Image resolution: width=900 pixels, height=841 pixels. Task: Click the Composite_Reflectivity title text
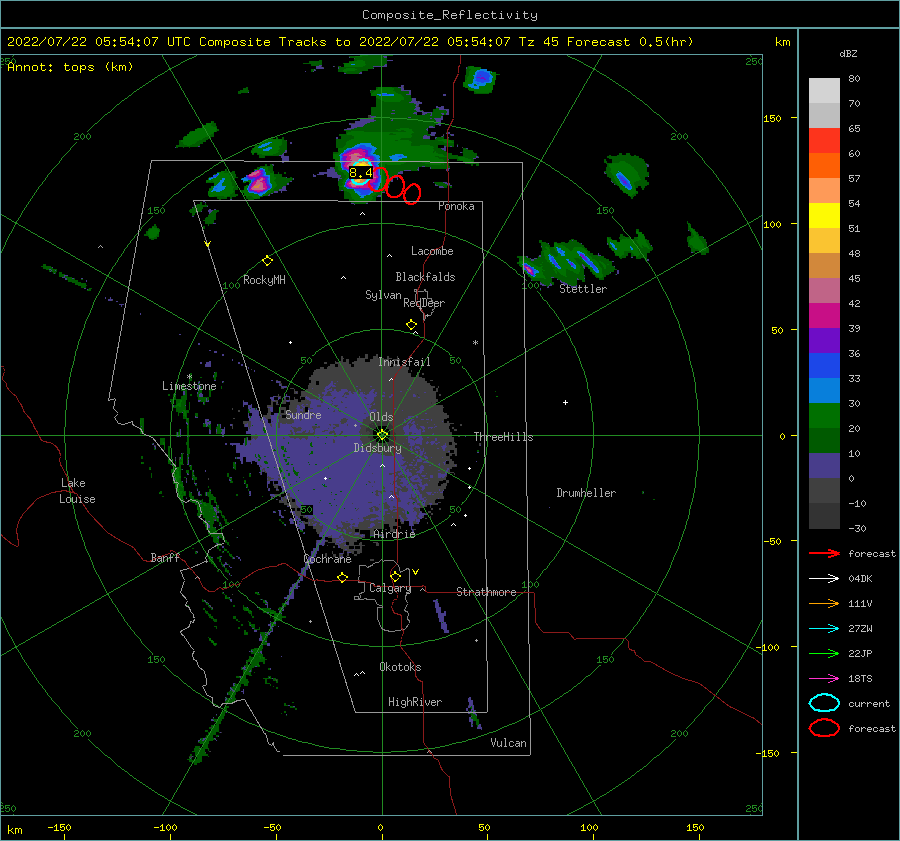pyautogui.click(x=449, y=15)
